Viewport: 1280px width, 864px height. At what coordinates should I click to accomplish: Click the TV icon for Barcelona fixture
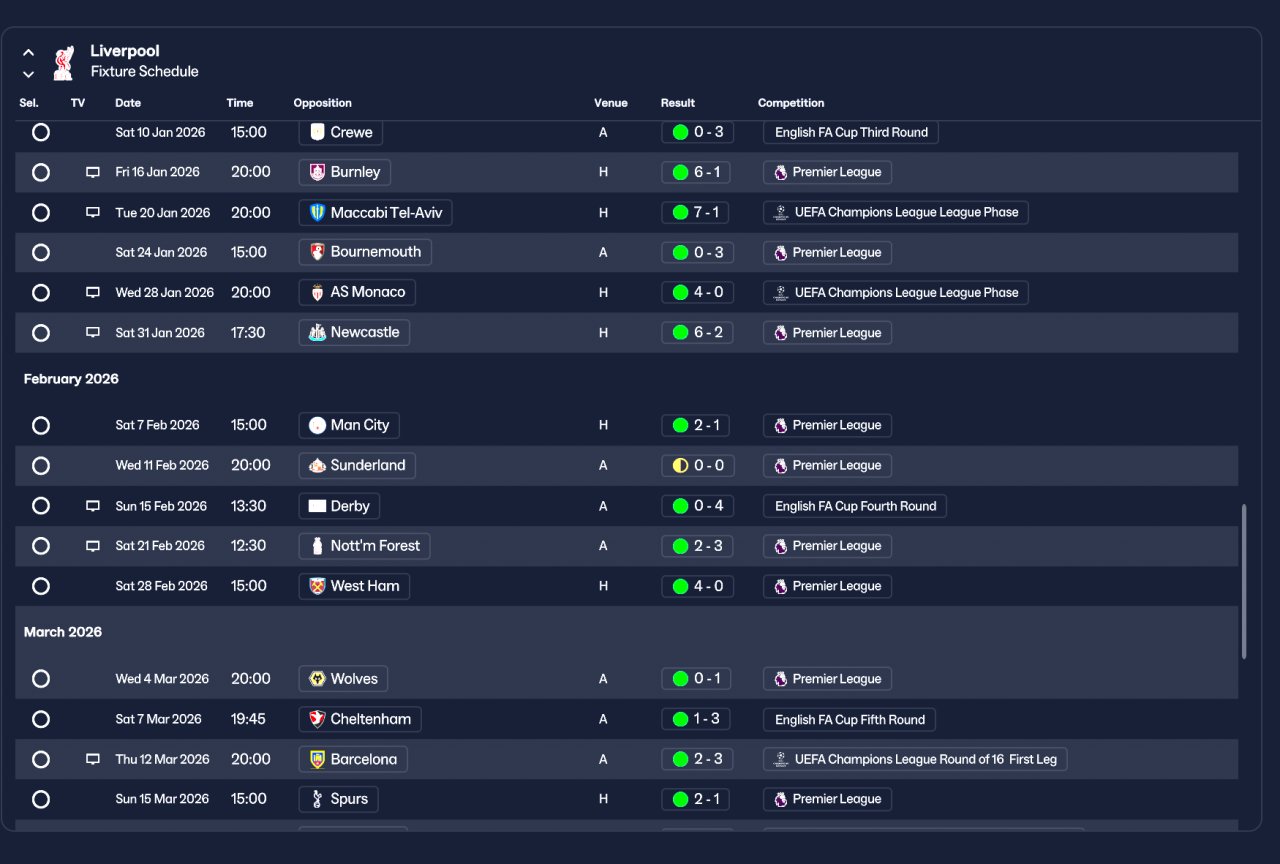(x=93, y=759)
